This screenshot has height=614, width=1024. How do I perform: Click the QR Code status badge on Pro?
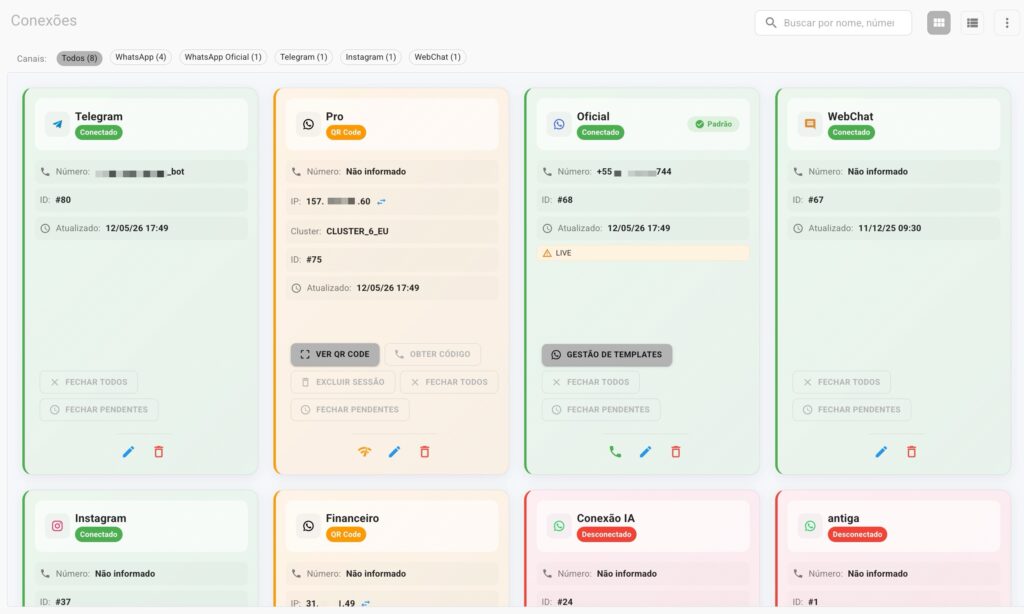(345, 133)
